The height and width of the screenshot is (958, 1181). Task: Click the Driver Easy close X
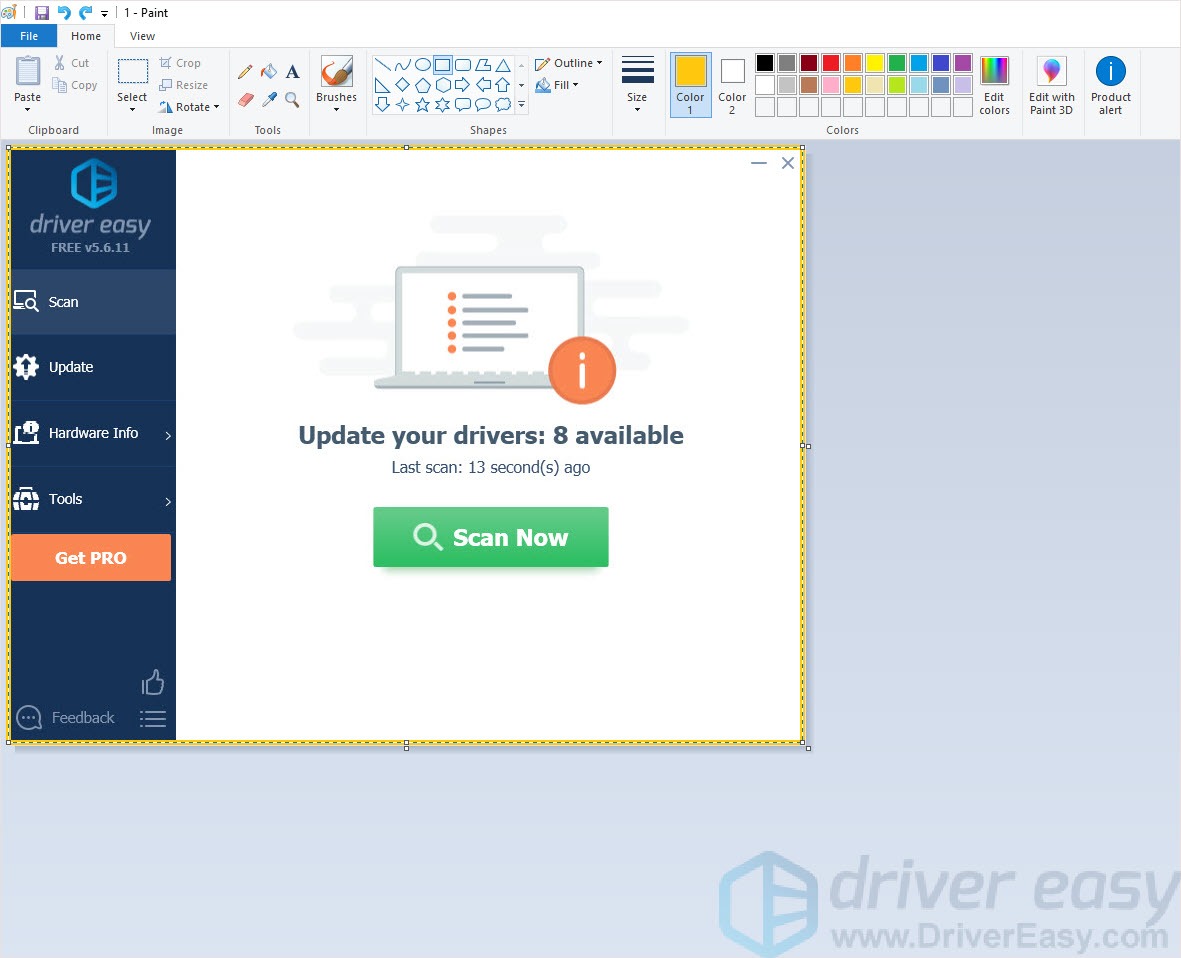click(x=788, y=163)
